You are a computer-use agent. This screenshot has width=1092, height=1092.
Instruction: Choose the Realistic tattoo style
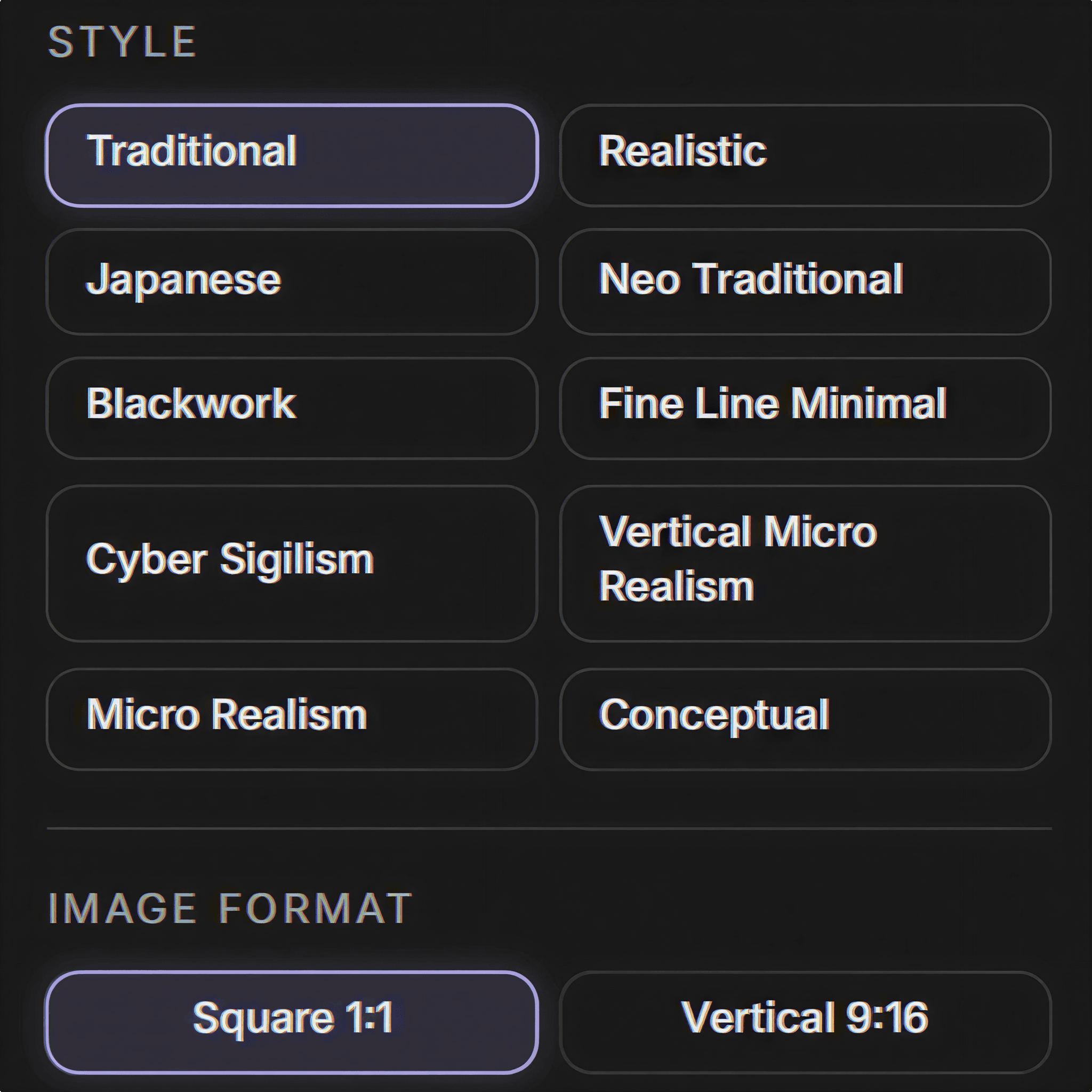[805, 156]
